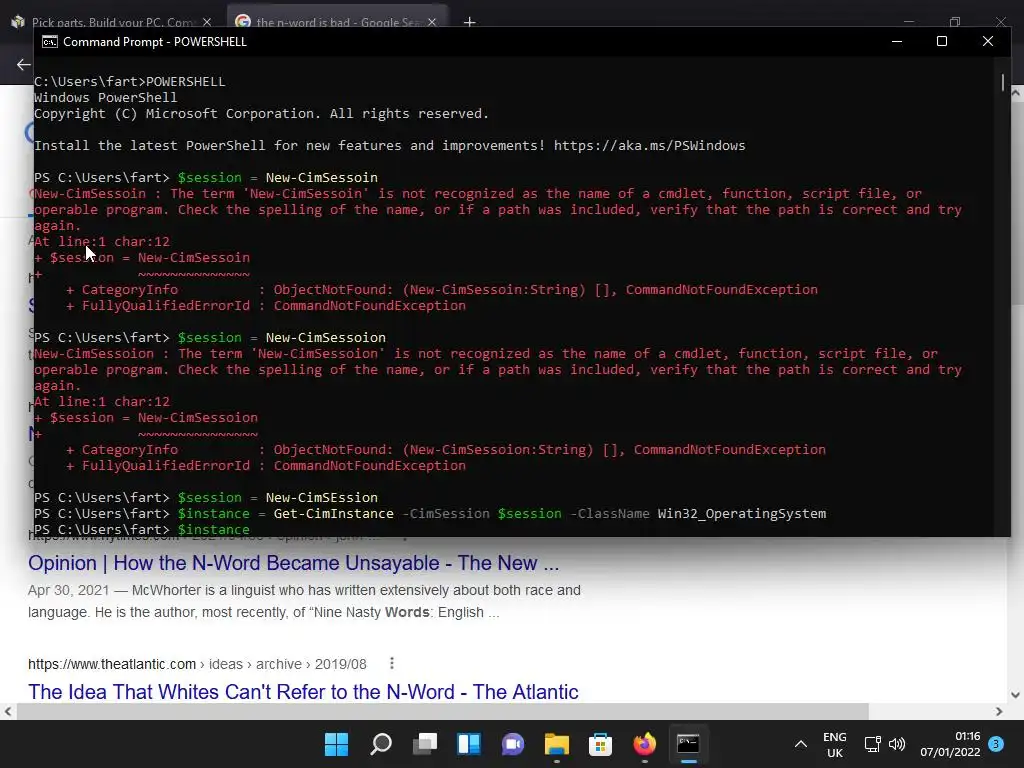
Task: Click the https://aka.ms/PSWindows URL text
Action: tap(650, 146)
